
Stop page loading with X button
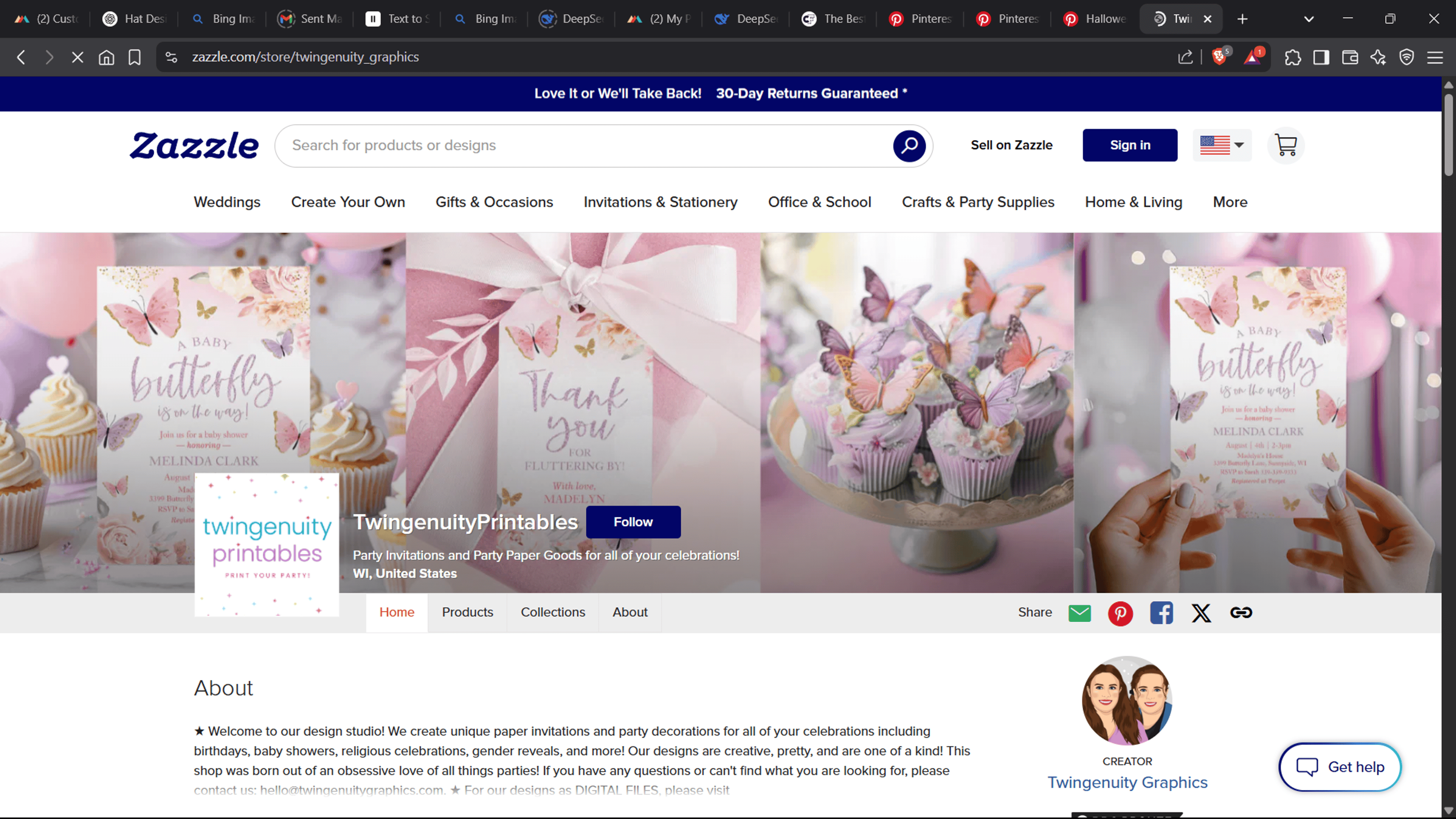point(77,57)
